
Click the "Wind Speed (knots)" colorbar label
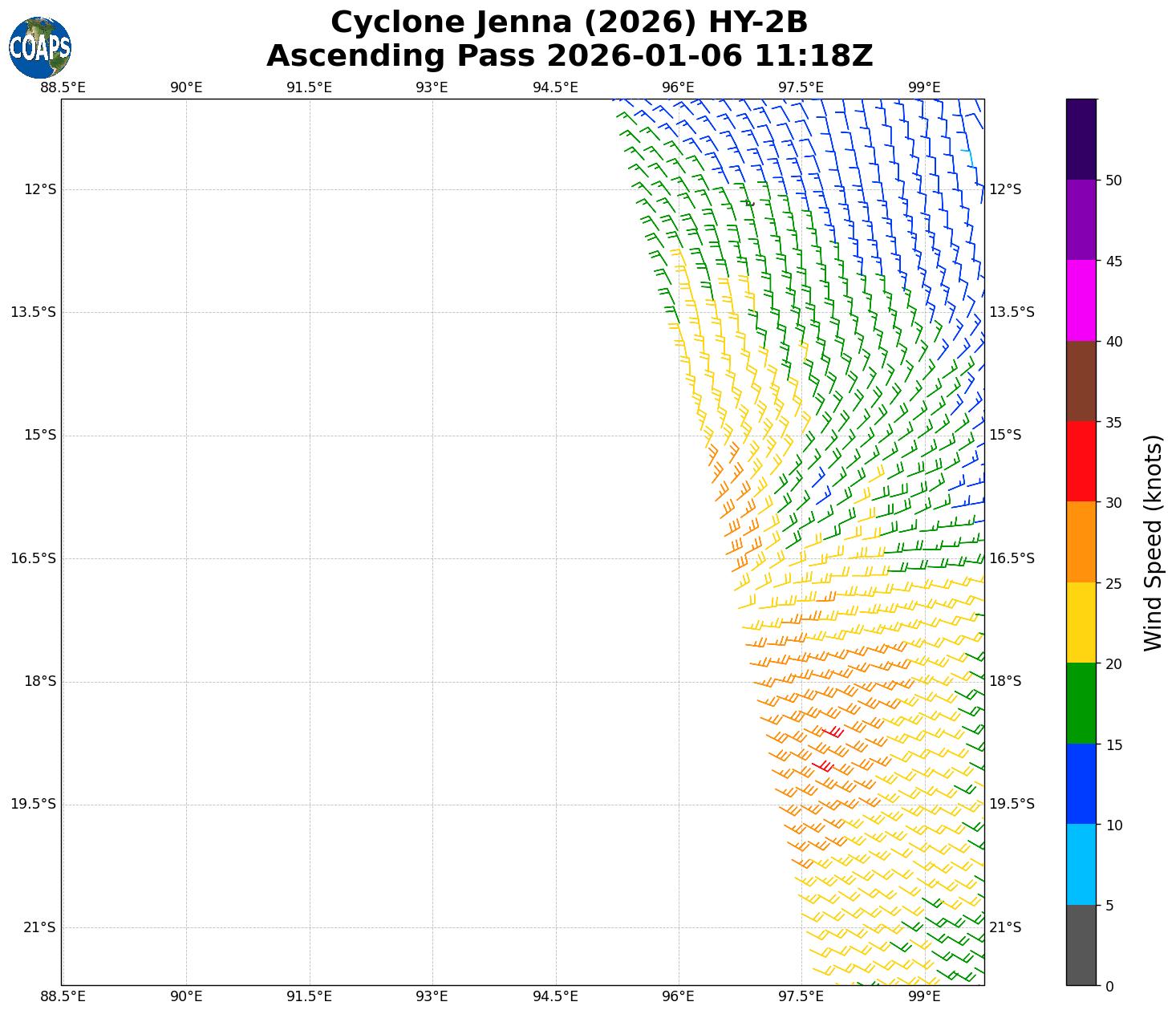(x=1152, y=542)
